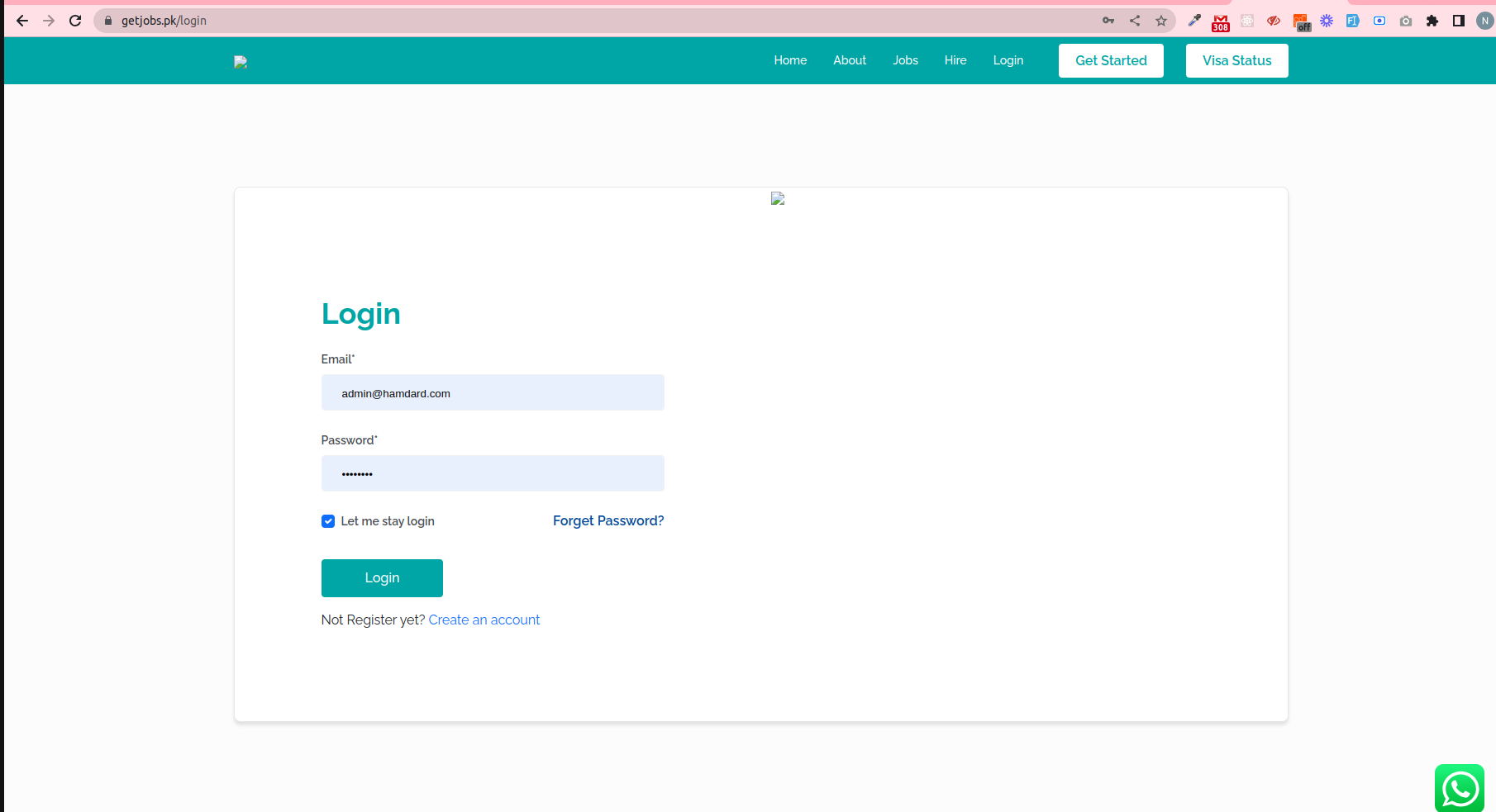The width and height of the screenshot is (1496, 812).
Task: Focus the Email input field
Action: coord(493,392)
